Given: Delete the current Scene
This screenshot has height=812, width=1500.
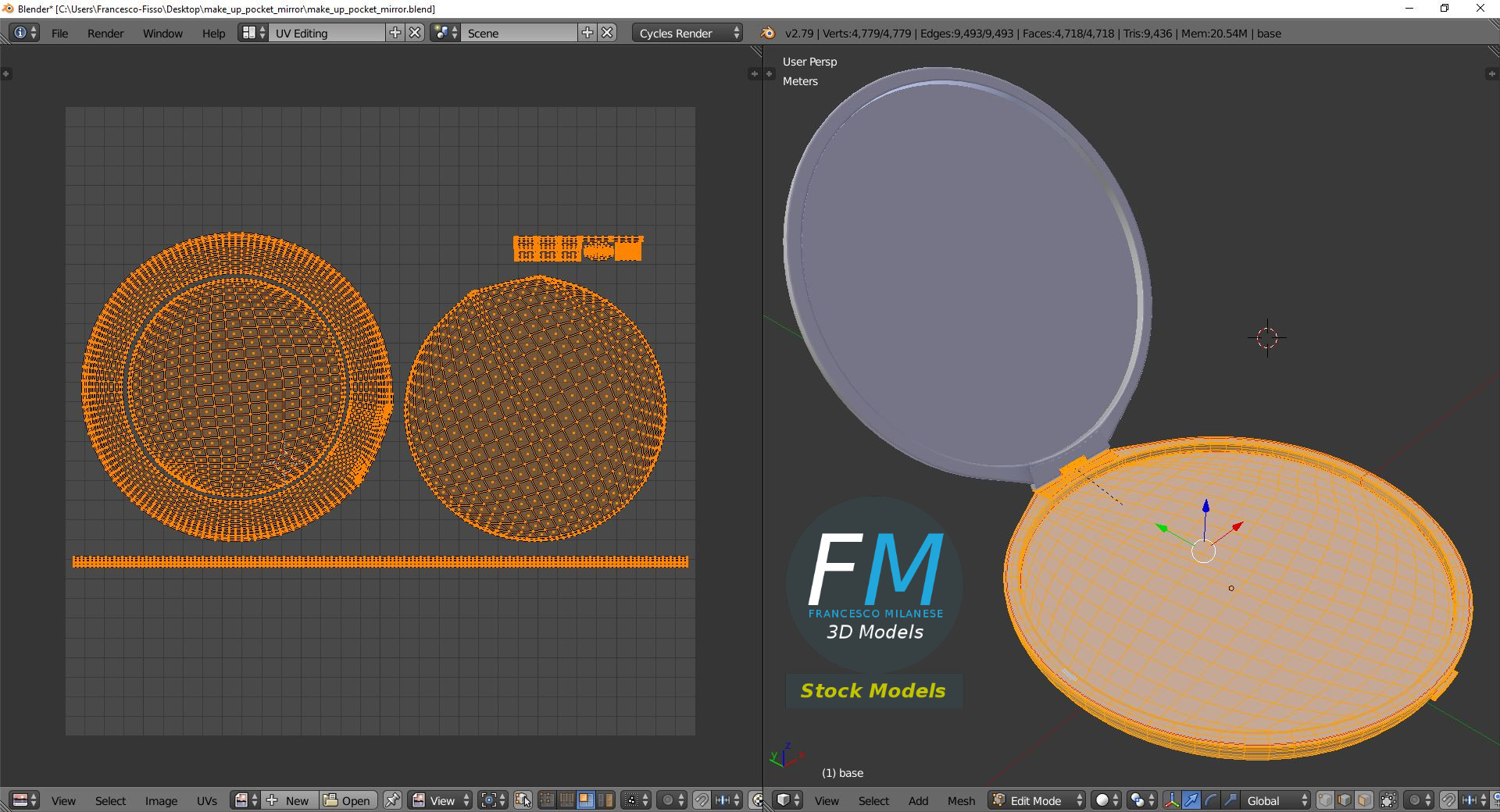Looking at the screenshot, I should [x=608, y=33].
